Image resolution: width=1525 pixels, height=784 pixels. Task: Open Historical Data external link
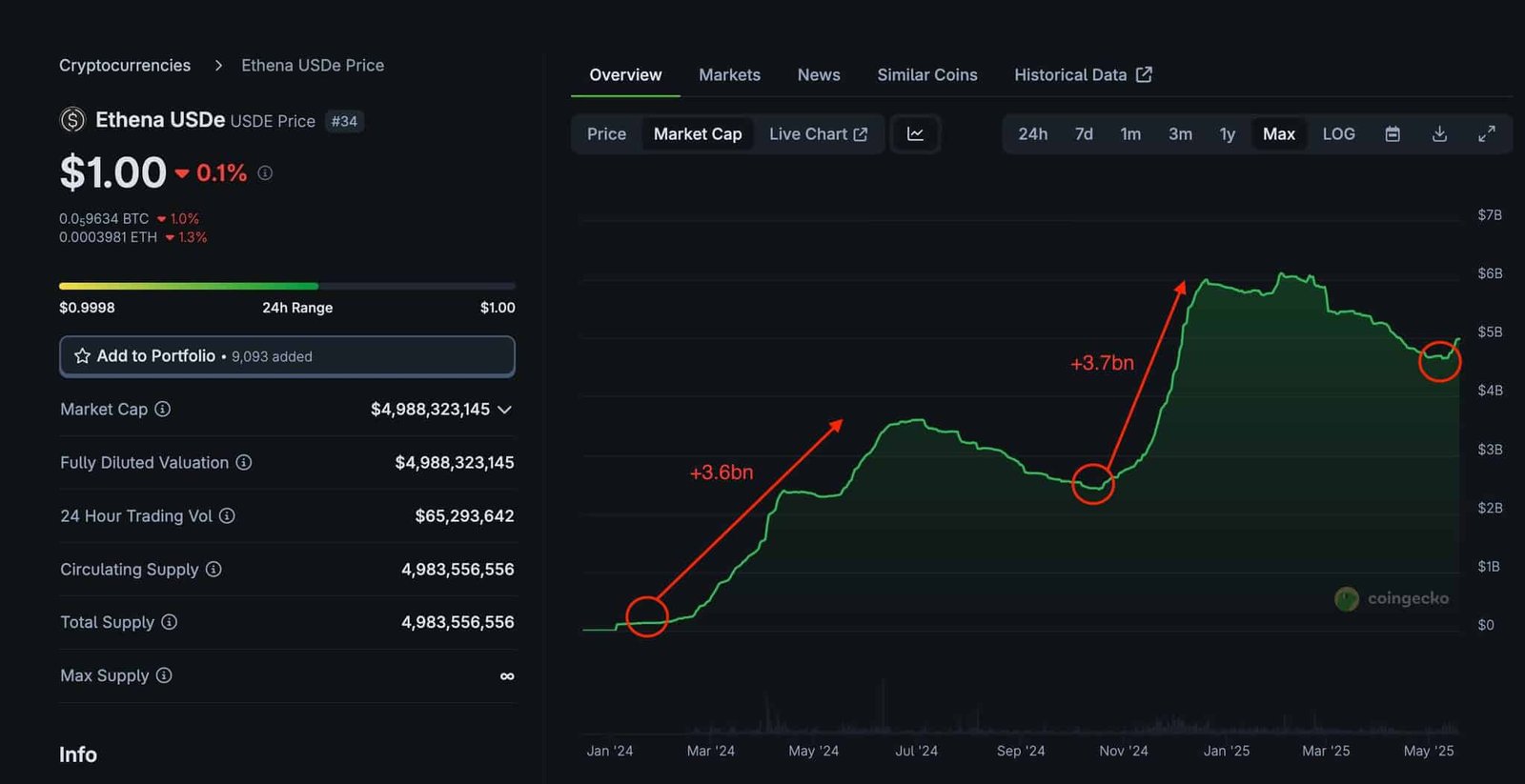point(1083,75)
